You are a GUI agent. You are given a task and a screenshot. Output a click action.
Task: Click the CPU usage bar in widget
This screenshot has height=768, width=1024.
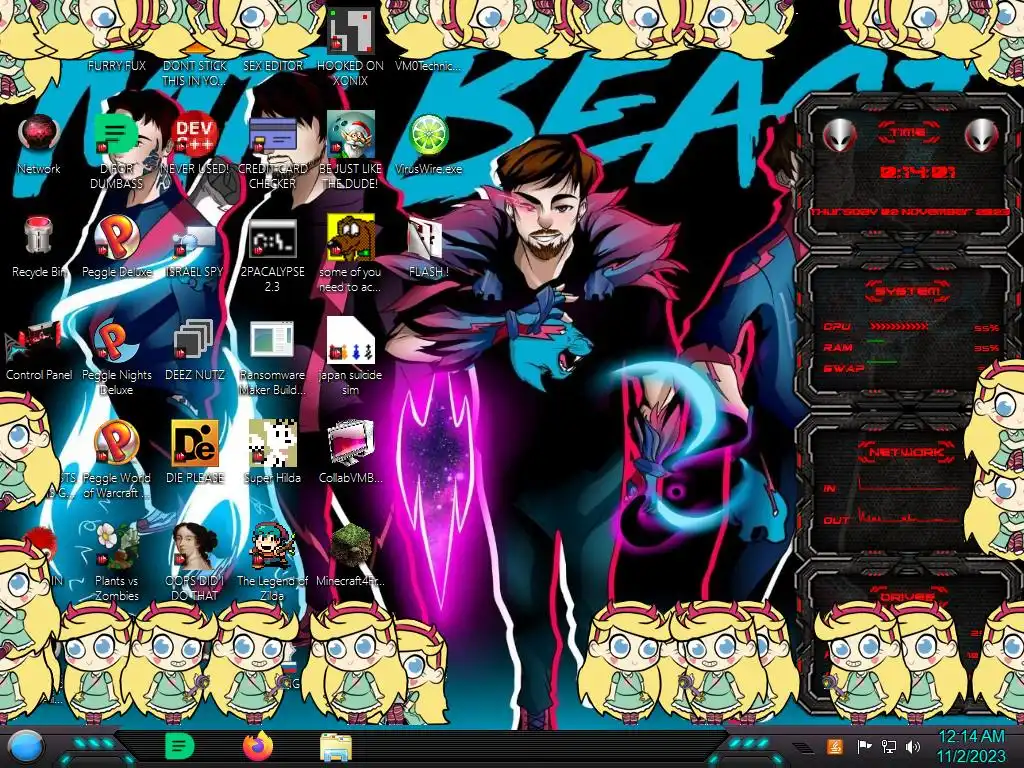pyautogui.click(x=899, y=327)
